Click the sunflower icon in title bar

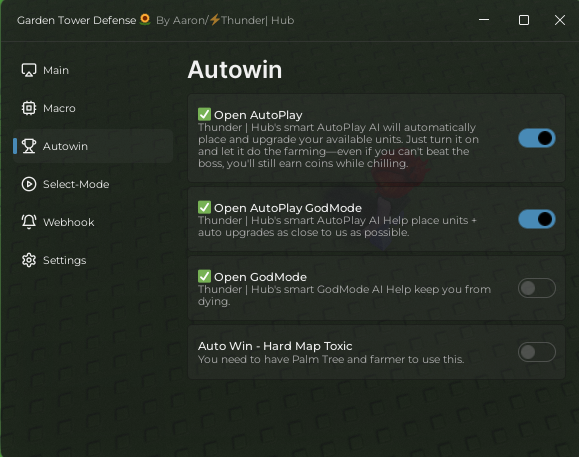tap(145, 19)
